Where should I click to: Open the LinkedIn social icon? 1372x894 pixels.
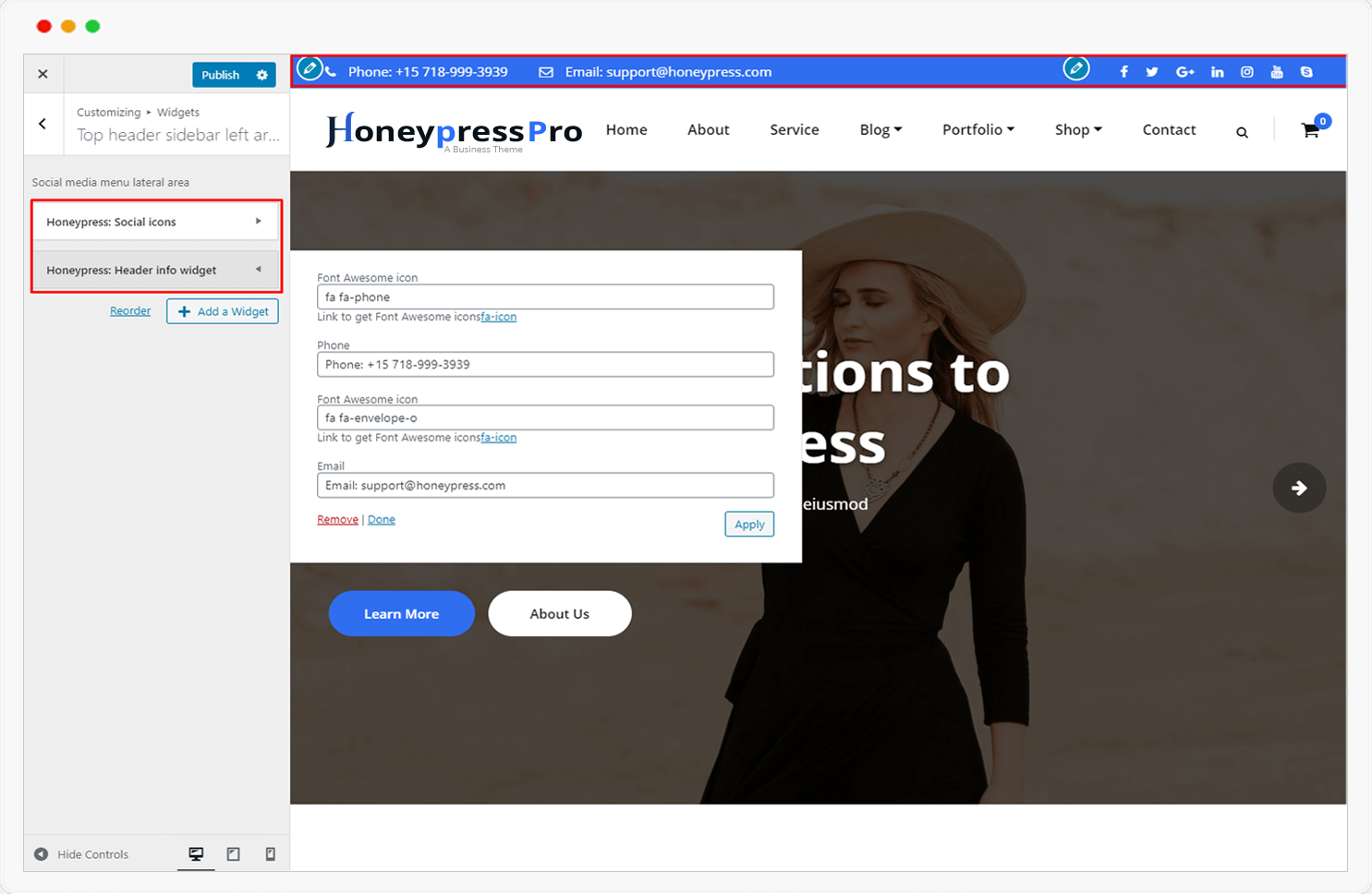(1217, 72)
